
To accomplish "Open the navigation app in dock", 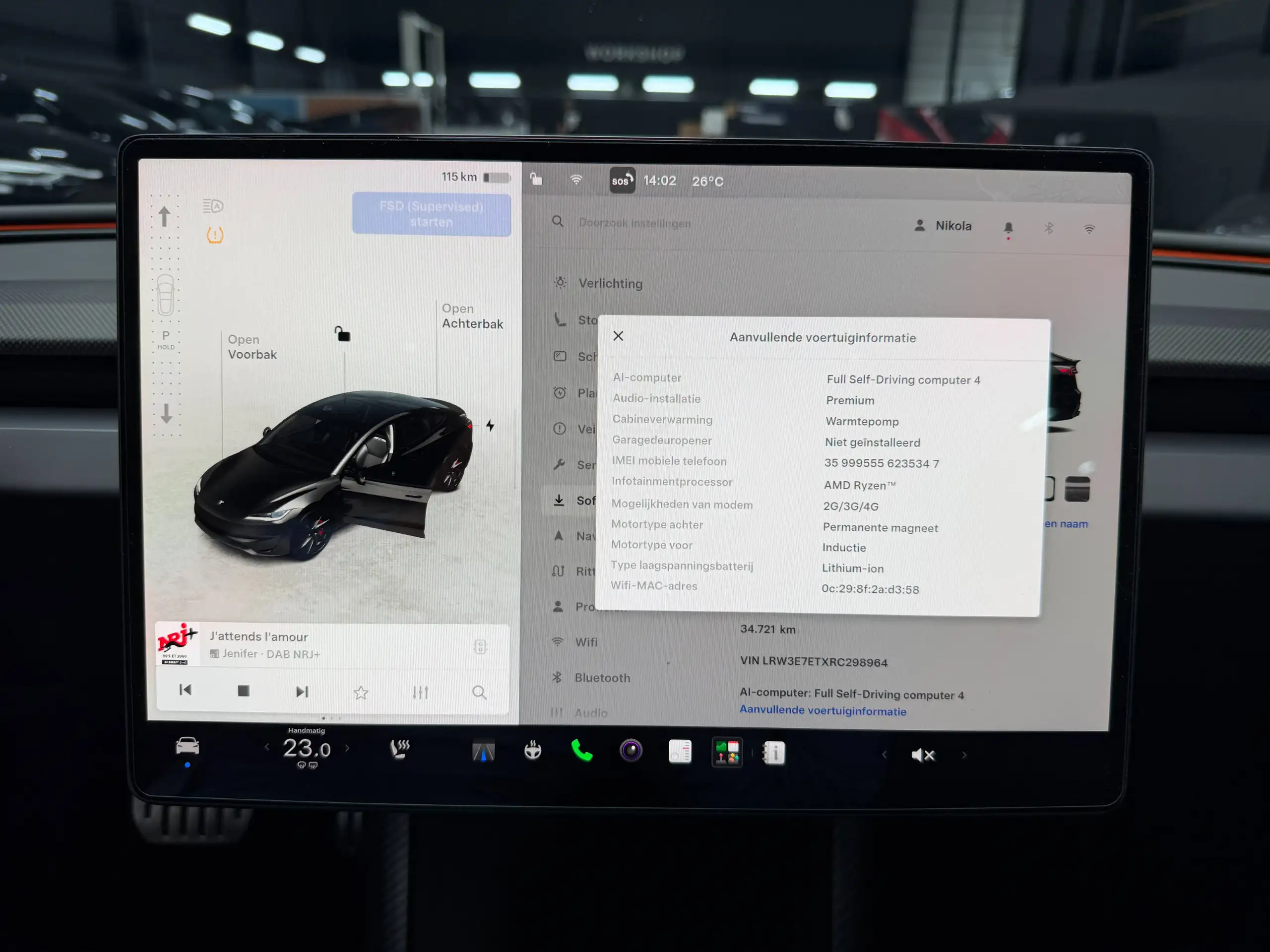I will pyautogui.click(x=483, y=751).
